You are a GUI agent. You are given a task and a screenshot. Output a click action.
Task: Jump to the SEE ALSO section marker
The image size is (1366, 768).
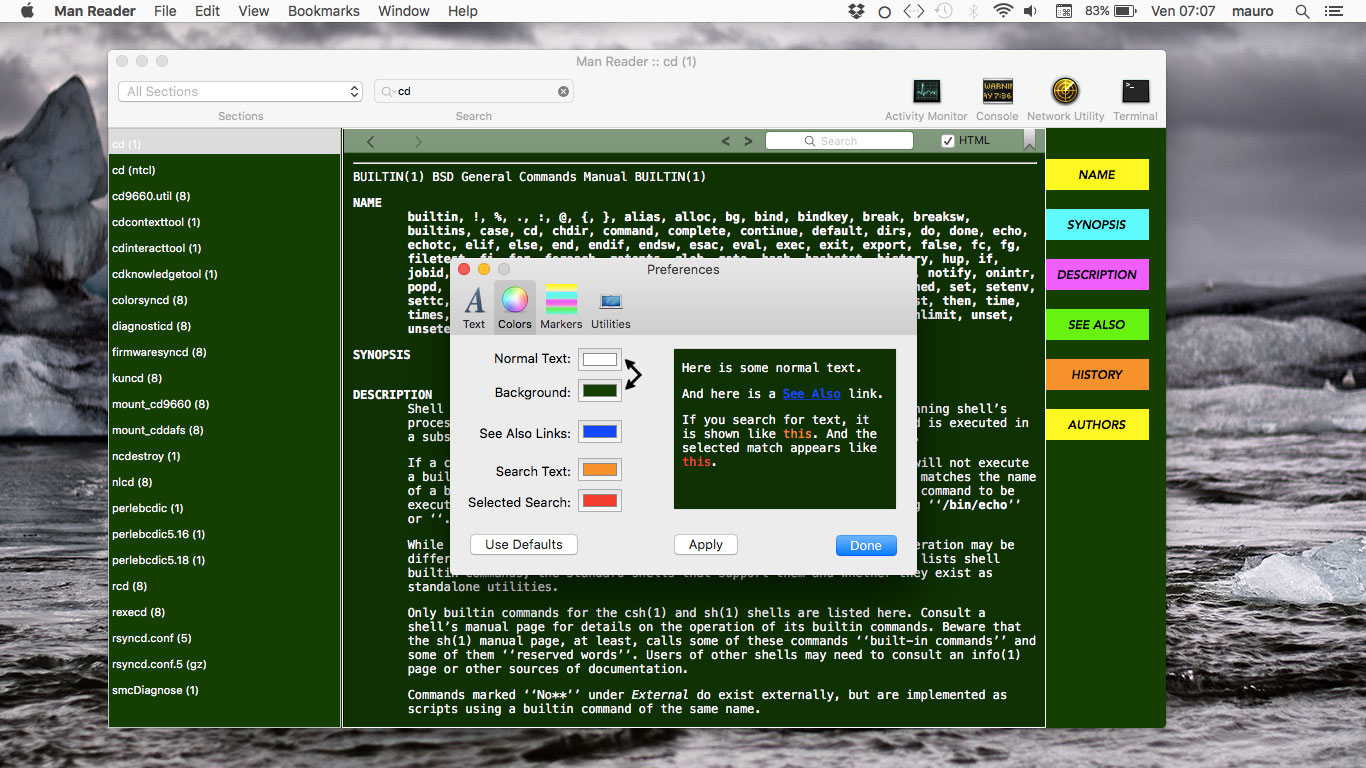(x=1097, y=325)
